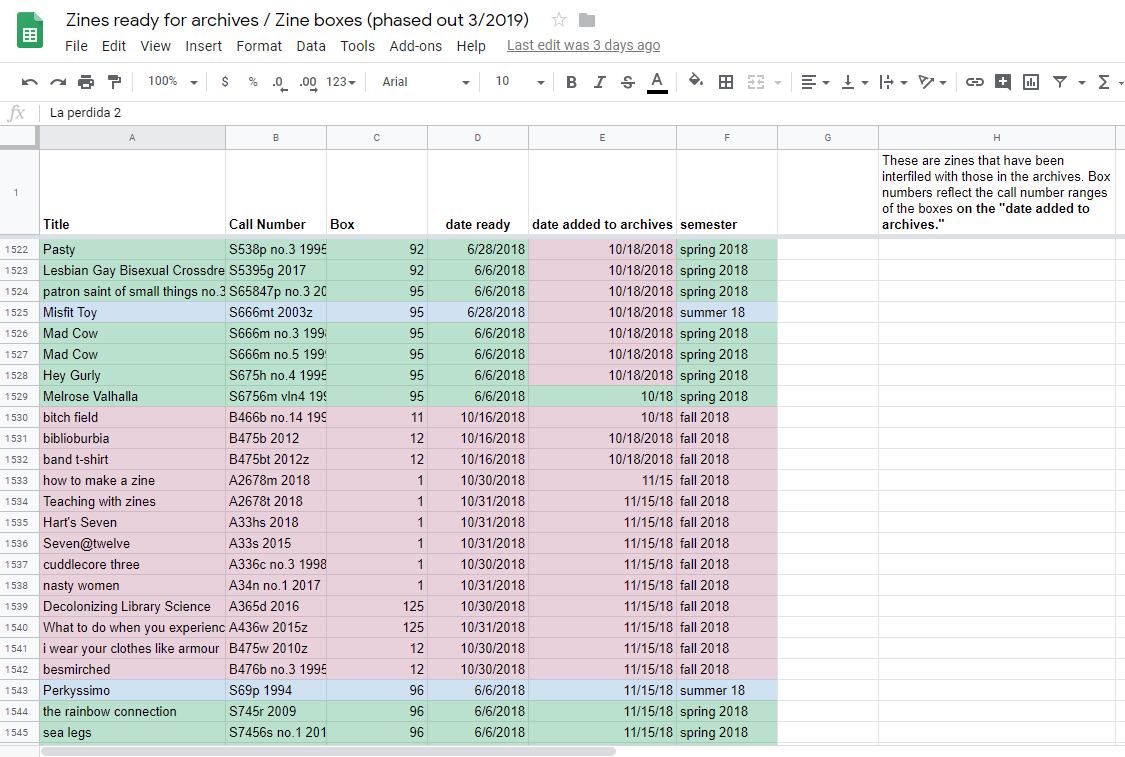Format as currency with dollar icon
The width and height of the screenshot is (1125, 757).
(x=225, y=82)
